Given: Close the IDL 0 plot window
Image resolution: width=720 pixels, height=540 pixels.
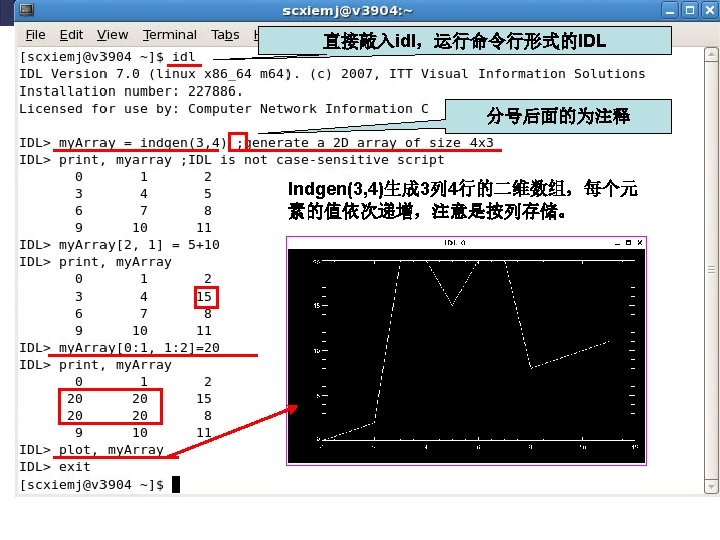Looking at the screenshot, I should coord(640,242).
